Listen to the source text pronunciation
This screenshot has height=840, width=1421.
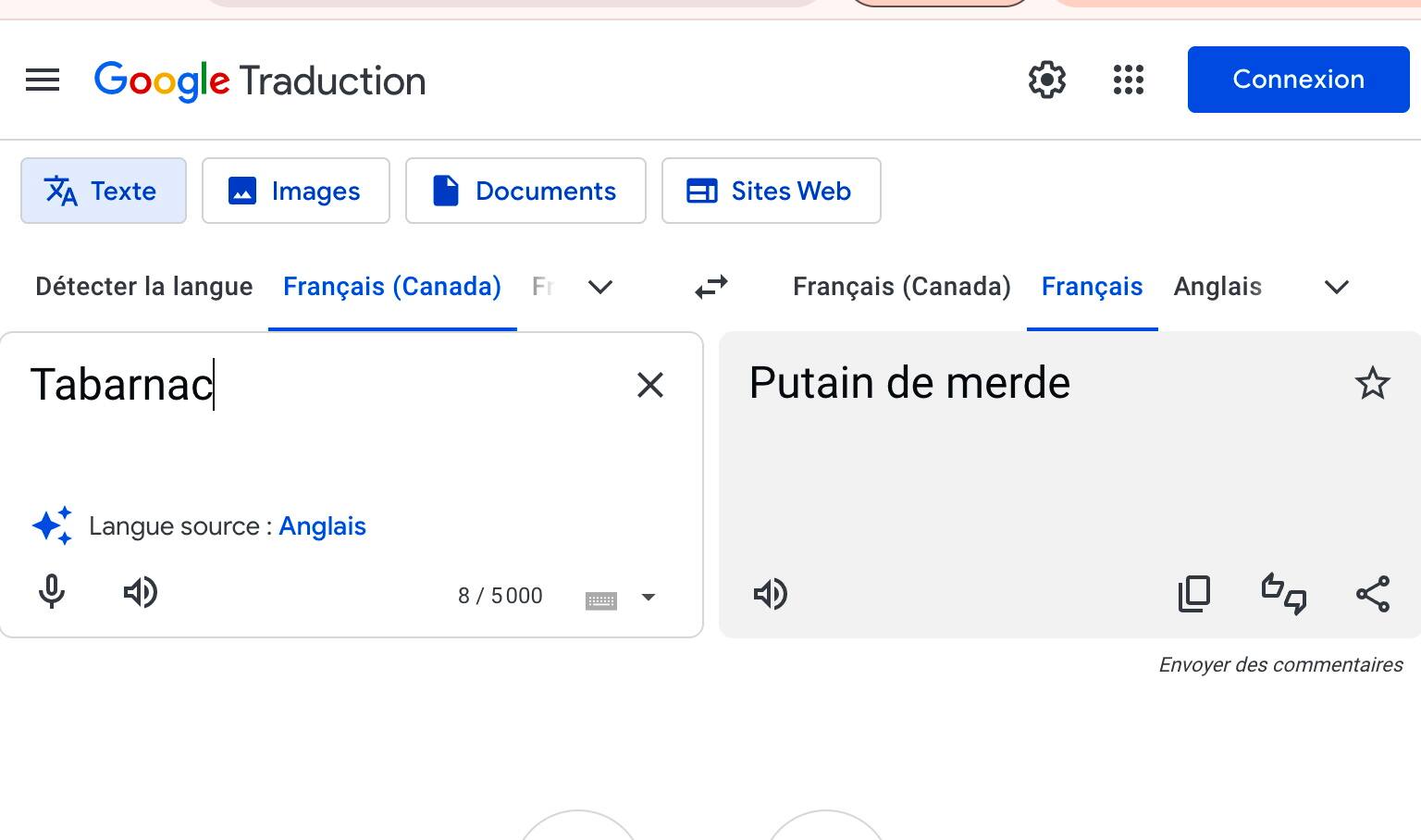coord(141,593)
